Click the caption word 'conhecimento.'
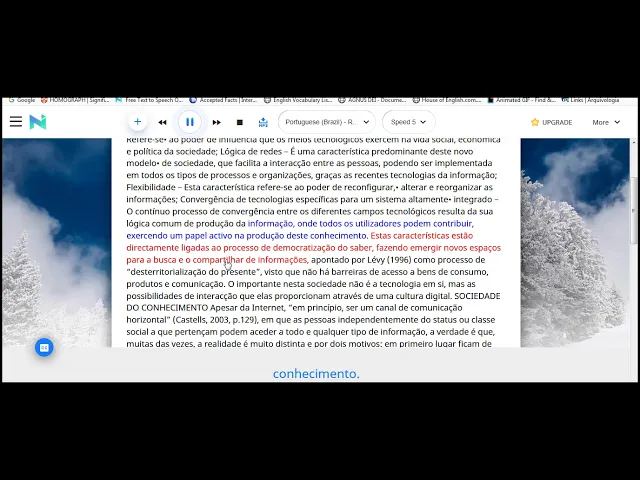640x480 pixels. [x=316, y=373]
